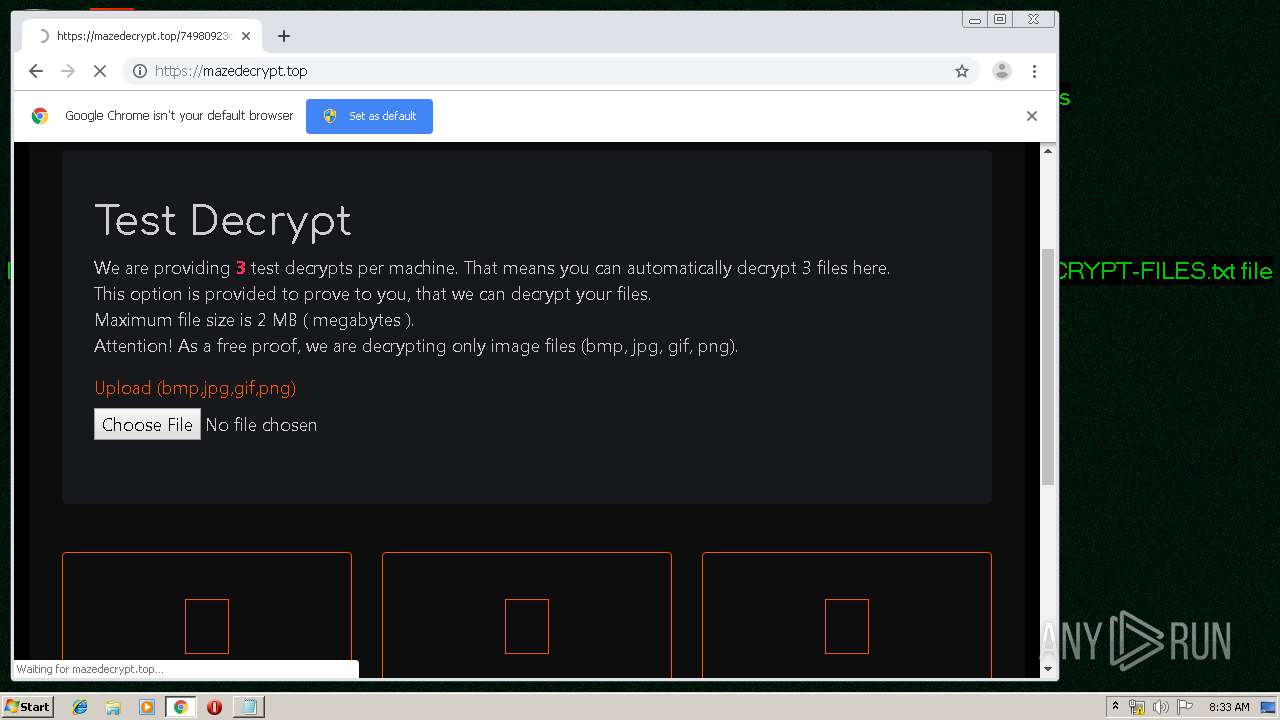The width and height of the screenshot is (1280, 720).
Task: Click the page scrollbar up arrow
Action: pyautogui.click(x=1048, y=151)
